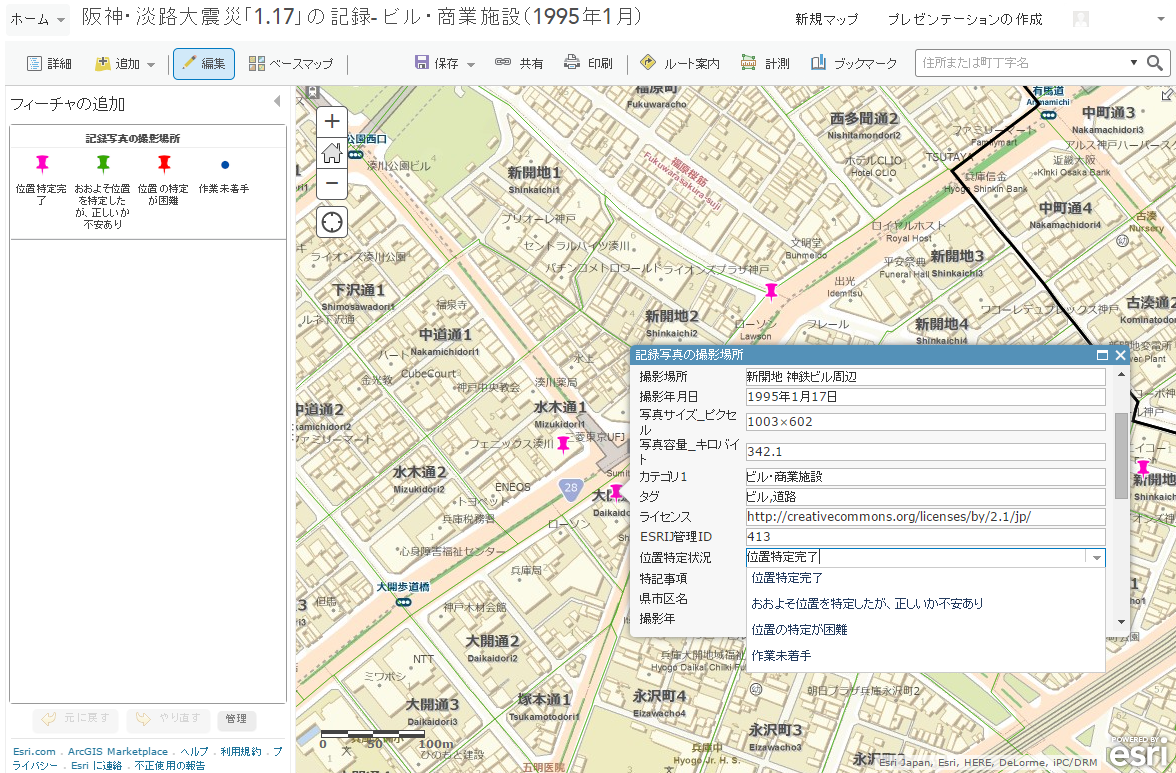Collapse the フィーチャの追加 side panel
The width and height of the screenshot is (1176, 773).
277,102
